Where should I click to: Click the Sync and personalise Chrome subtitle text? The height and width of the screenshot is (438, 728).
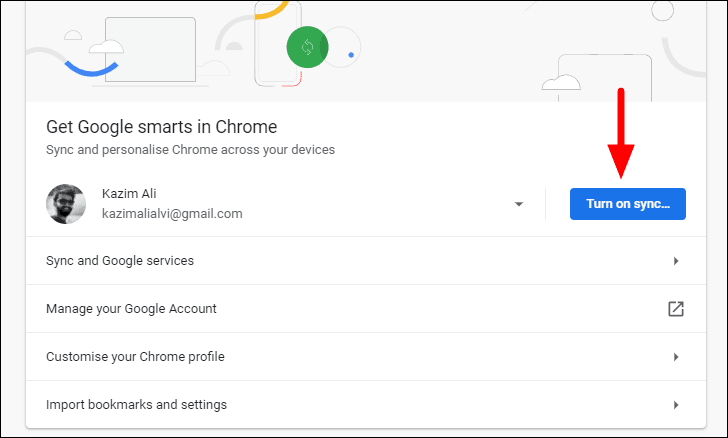click(190, 150)
